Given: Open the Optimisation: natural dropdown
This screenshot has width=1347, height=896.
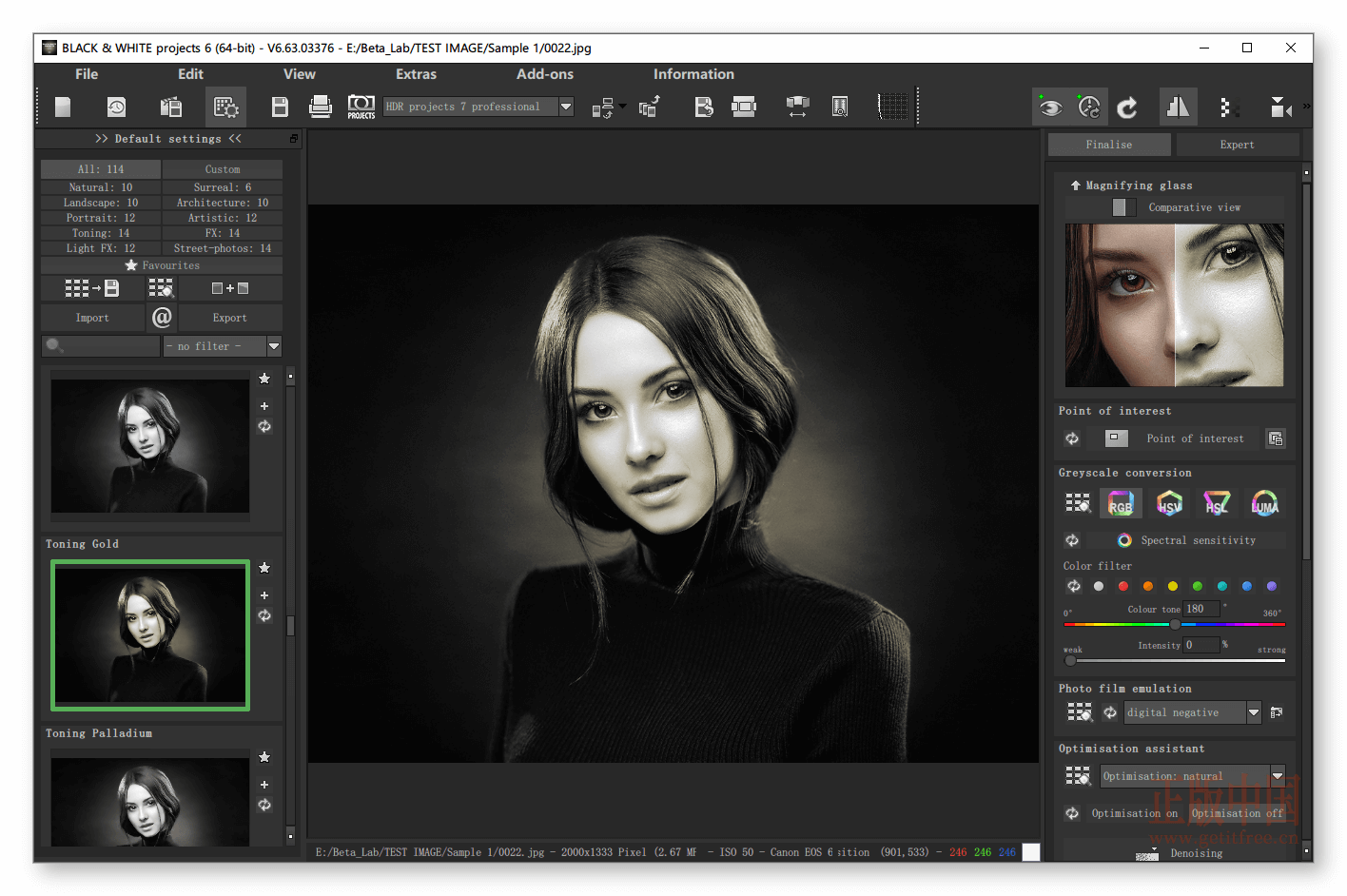Looking at the screenshot, I should point(1278,776).
